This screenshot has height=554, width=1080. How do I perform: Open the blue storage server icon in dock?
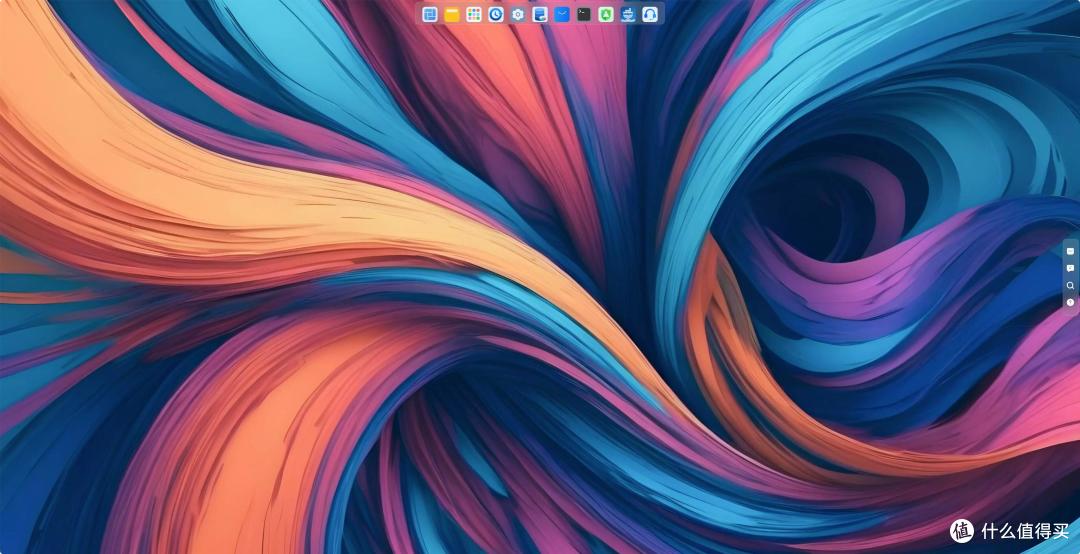coord(540,14)
